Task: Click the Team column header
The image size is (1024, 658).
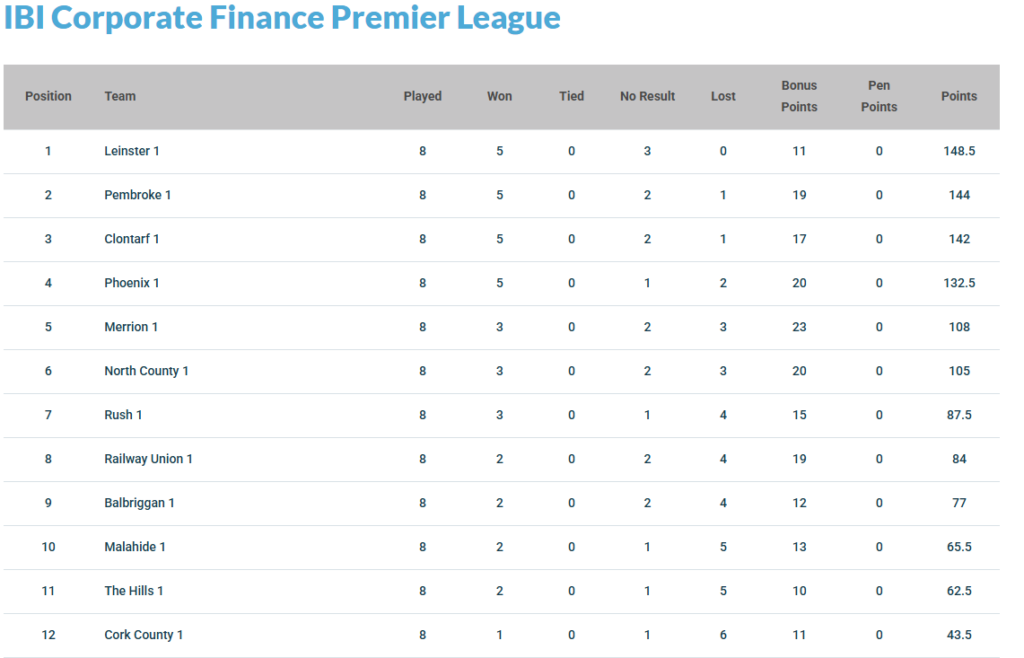Action: (120, 96)
